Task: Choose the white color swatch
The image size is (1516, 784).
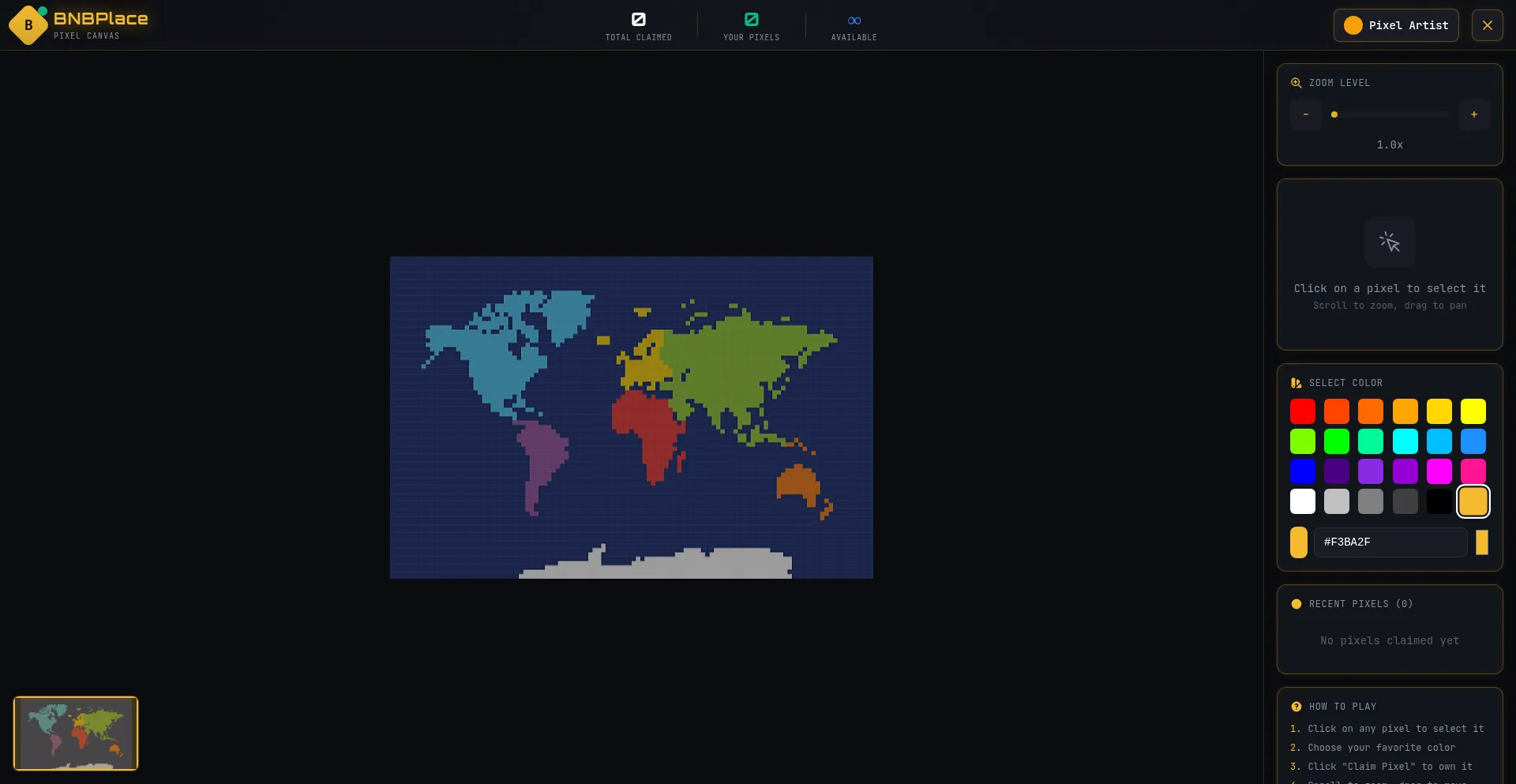Action: coord(1302,501)
